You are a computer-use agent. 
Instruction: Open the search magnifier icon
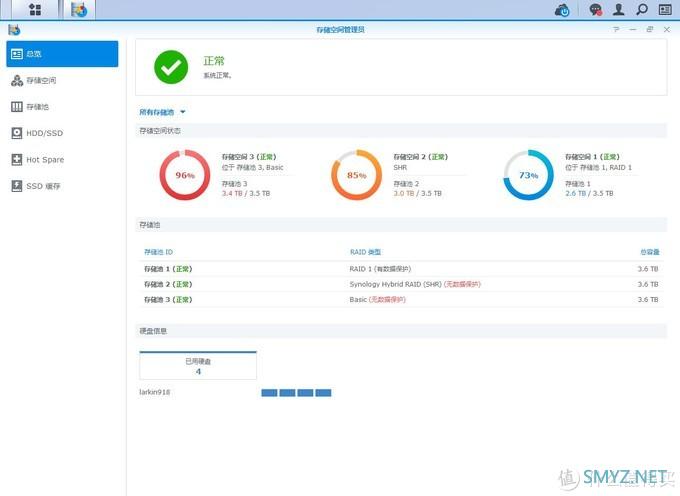[x=641, y=10]
